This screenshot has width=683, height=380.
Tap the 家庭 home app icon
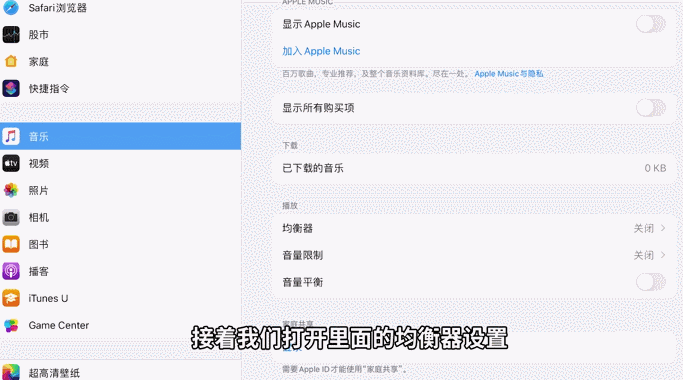pos(11,61)
